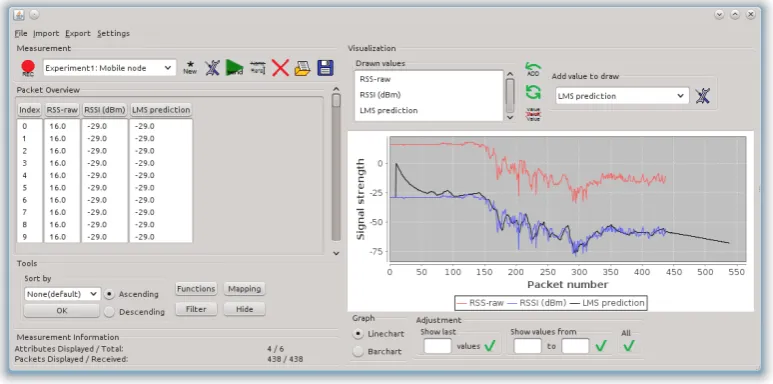Click the Show values from start field
Viewport: 773px width, 384px height.
tap(527, 346)
